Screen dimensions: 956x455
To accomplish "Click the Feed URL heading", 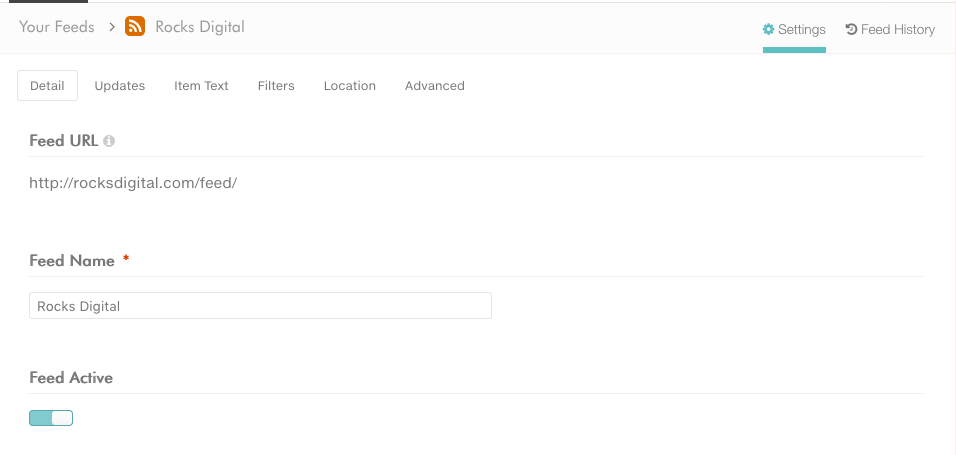I will 63,141.
